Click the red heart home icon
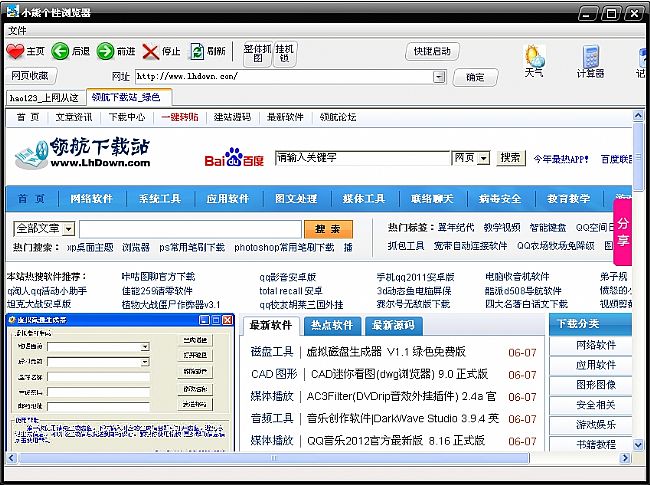 coord(15,51)
